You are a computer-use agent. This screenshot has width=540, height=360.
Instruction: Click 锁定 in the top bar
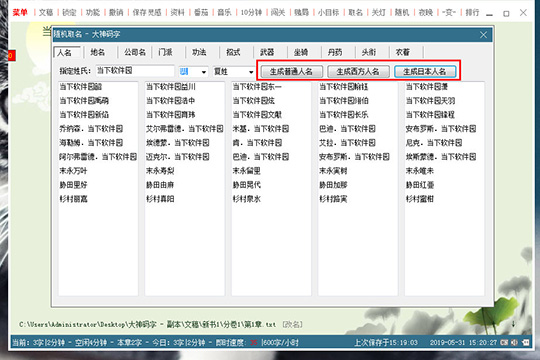tap(69, 12)
